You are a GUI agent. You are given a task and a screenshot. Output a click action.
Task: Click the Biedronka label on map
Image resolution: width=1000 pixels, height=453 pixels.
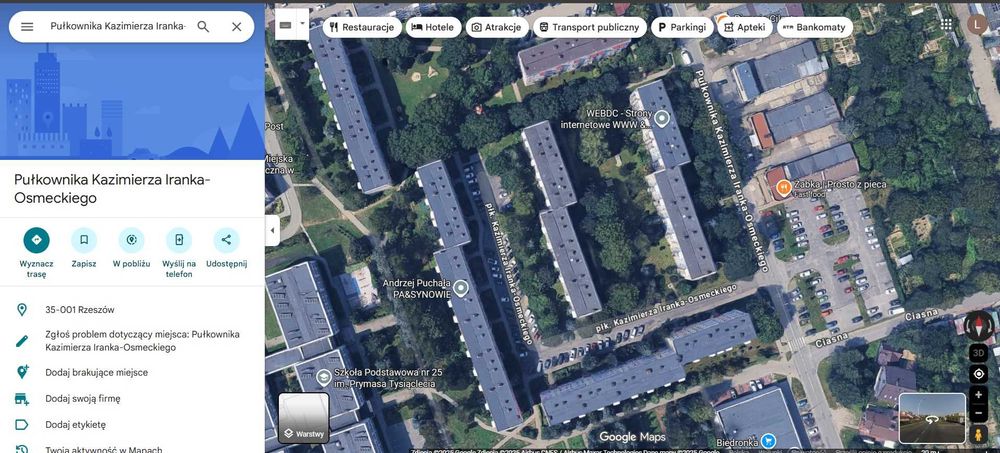[737, 442]
